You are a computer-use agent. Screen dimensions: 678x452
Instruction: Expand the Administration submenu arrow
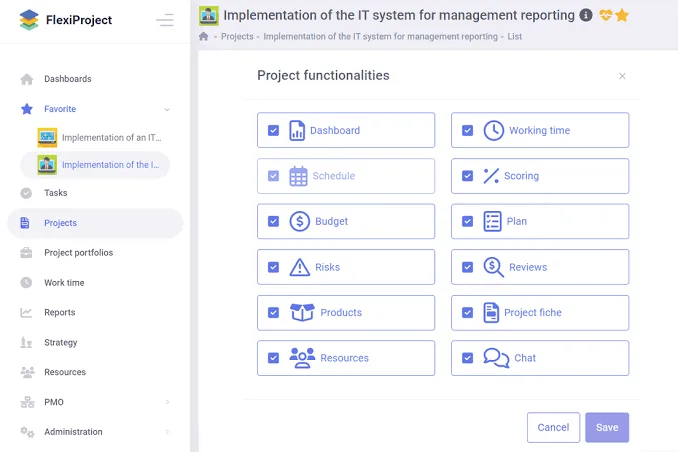pos(167,432)
